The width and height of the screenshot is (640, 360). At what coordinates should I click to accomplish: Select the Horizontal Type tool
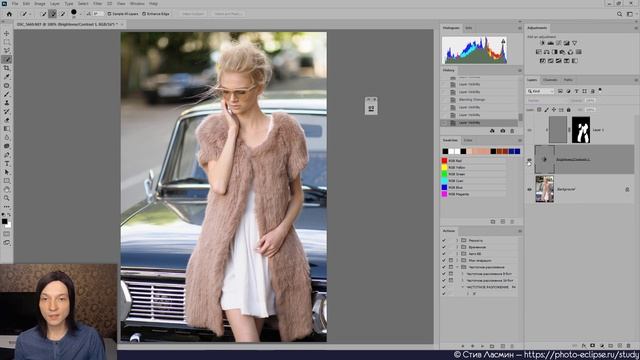pos(7,163)
